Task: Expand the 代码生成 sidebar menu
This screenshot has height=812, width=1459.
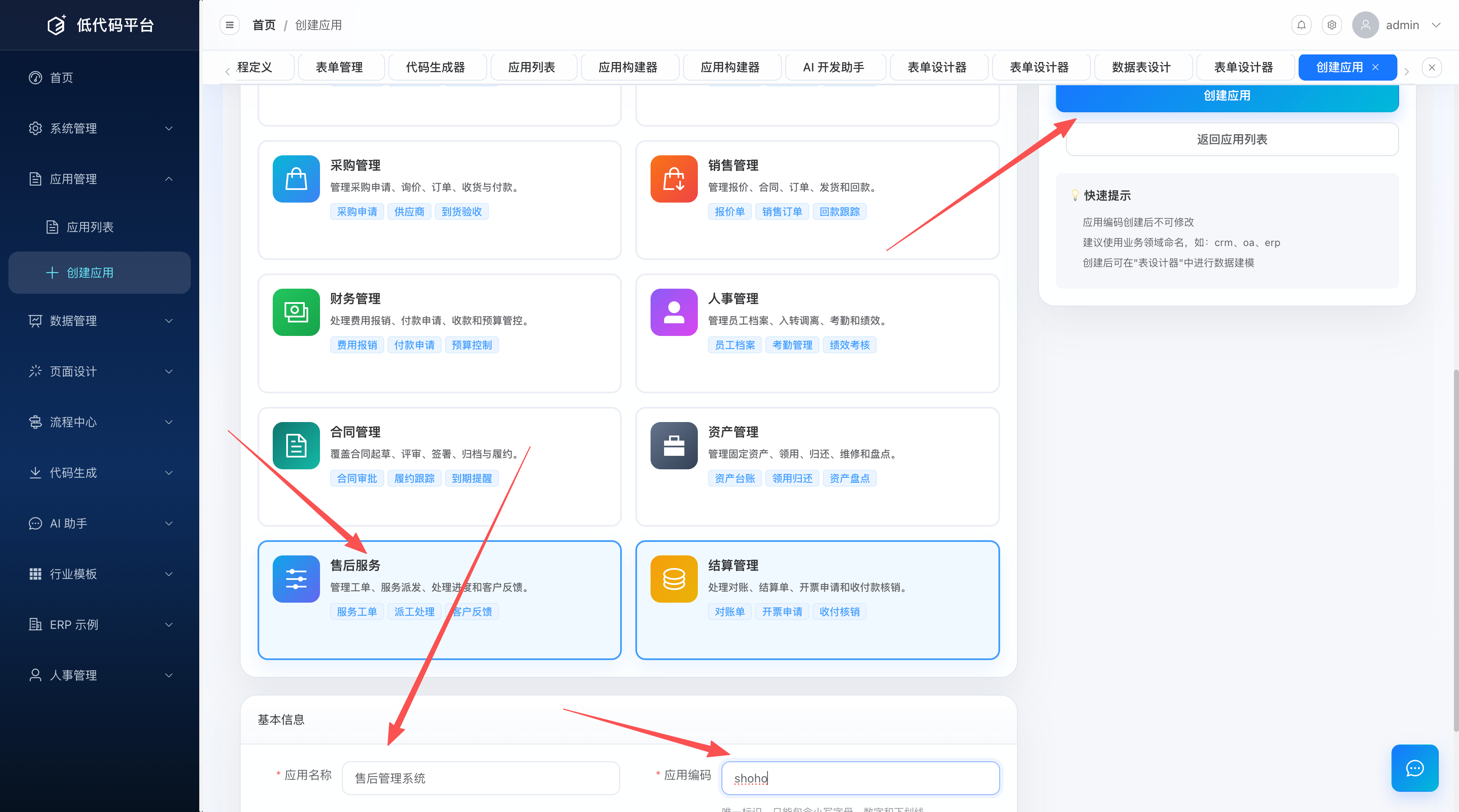Action: click(100, 473)
